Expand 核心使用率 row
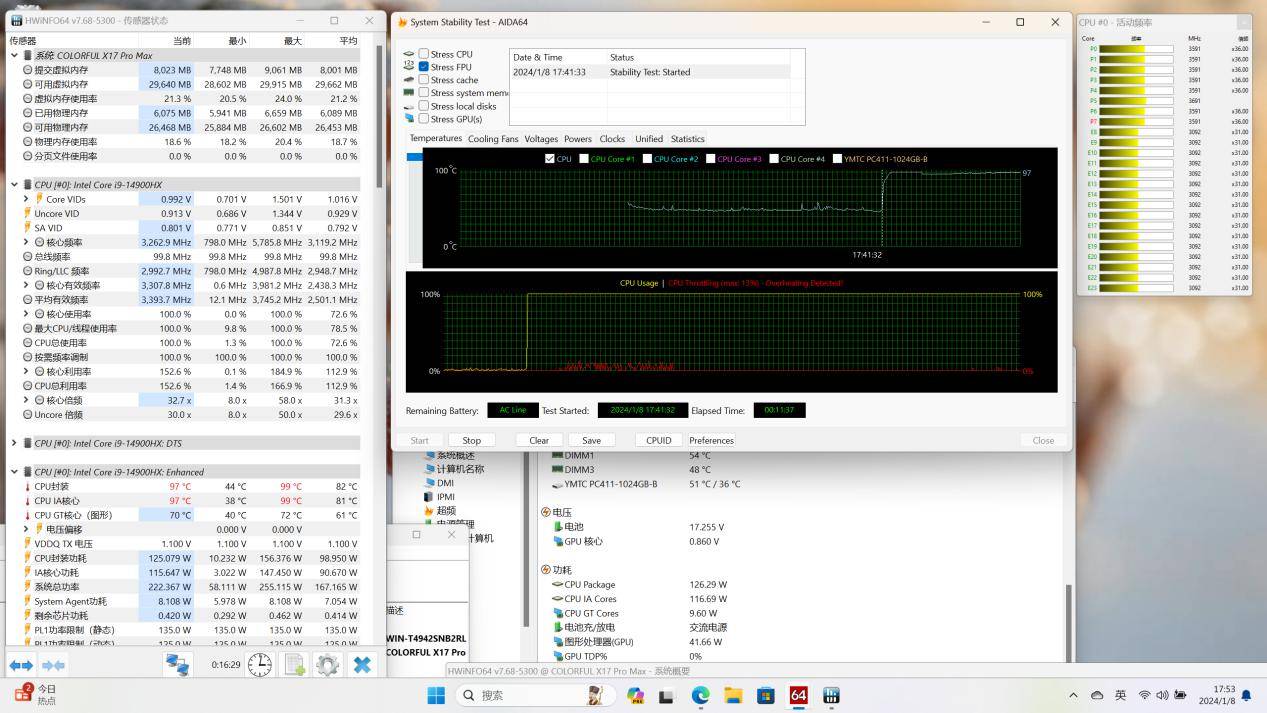Viewport: 1267px width, 713px height. click(26, 314)
